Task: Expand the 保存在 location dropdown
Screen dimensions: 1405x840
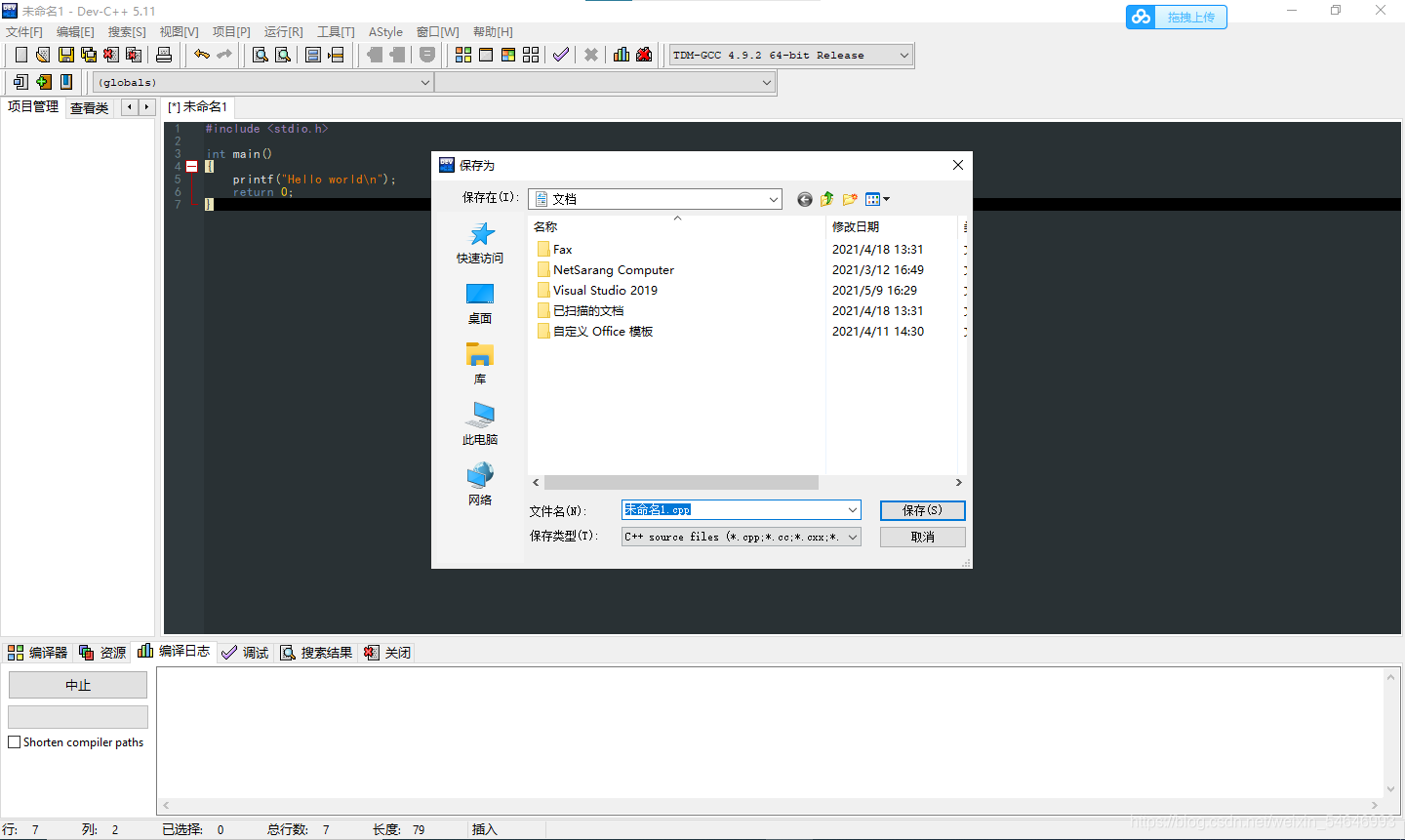Action: tap(774, 199)
